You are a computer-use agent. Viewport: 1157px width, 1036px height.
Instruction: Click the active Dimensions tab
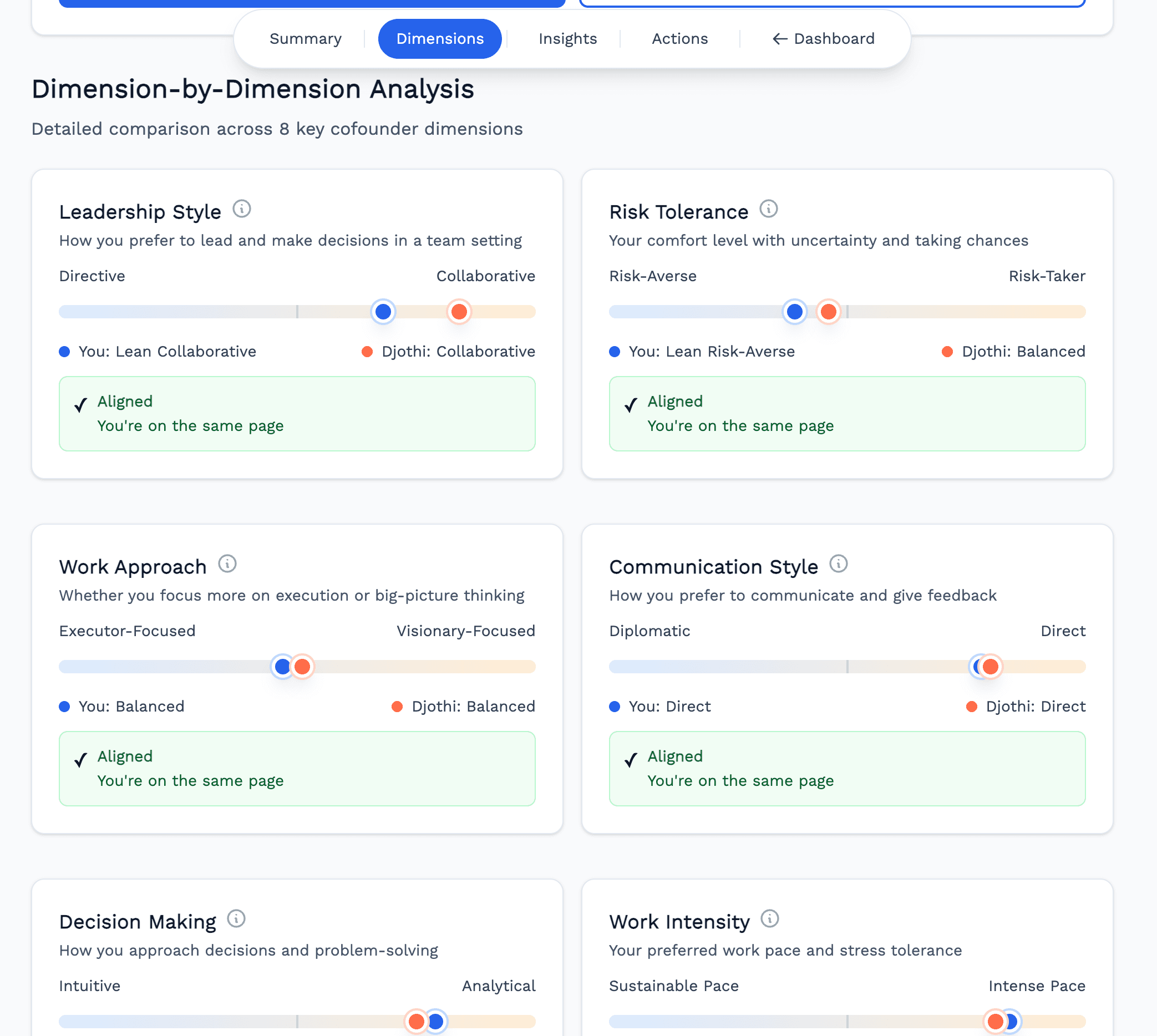coord(440,38)
